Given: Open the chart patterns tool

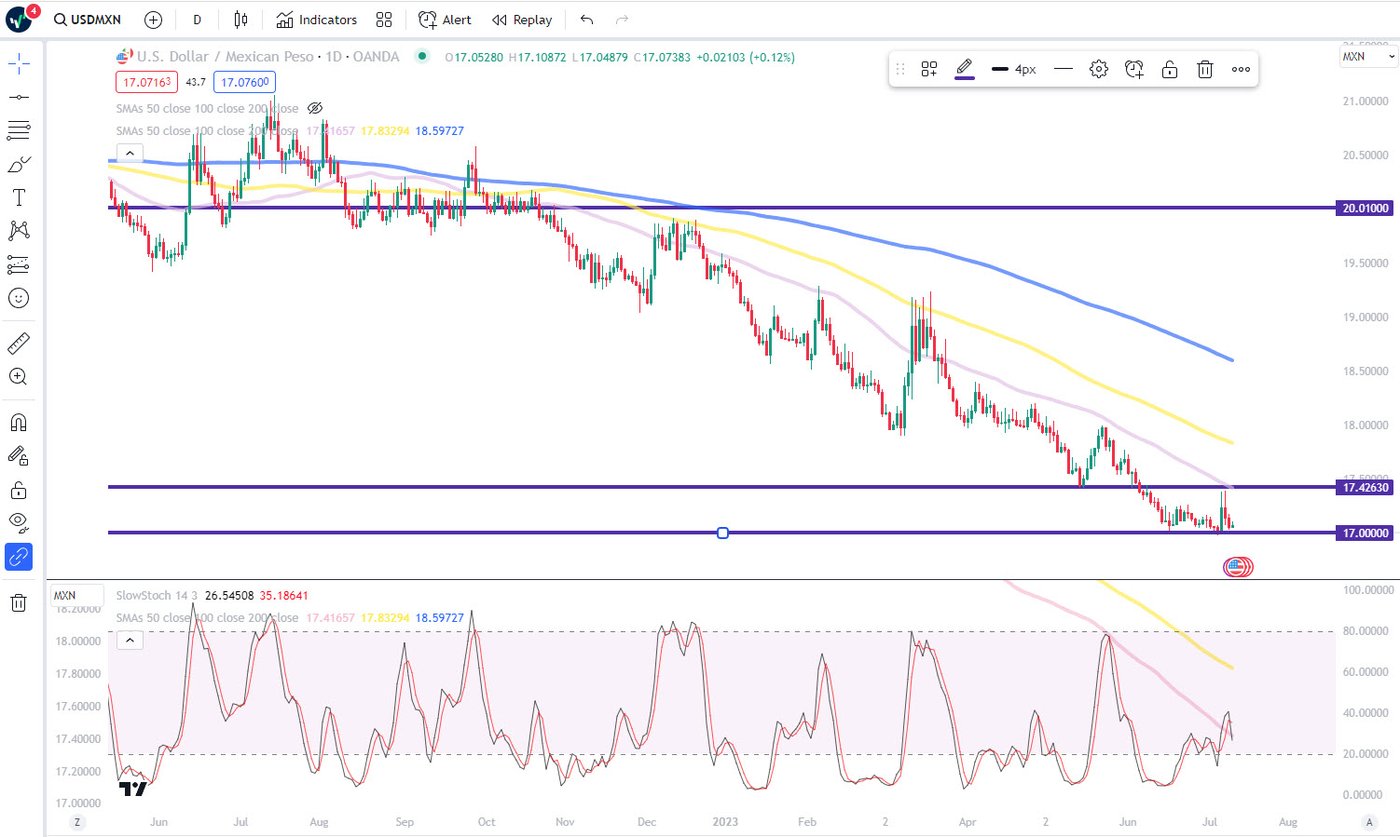Looking at the screenshot, I should tap(18, 231).
